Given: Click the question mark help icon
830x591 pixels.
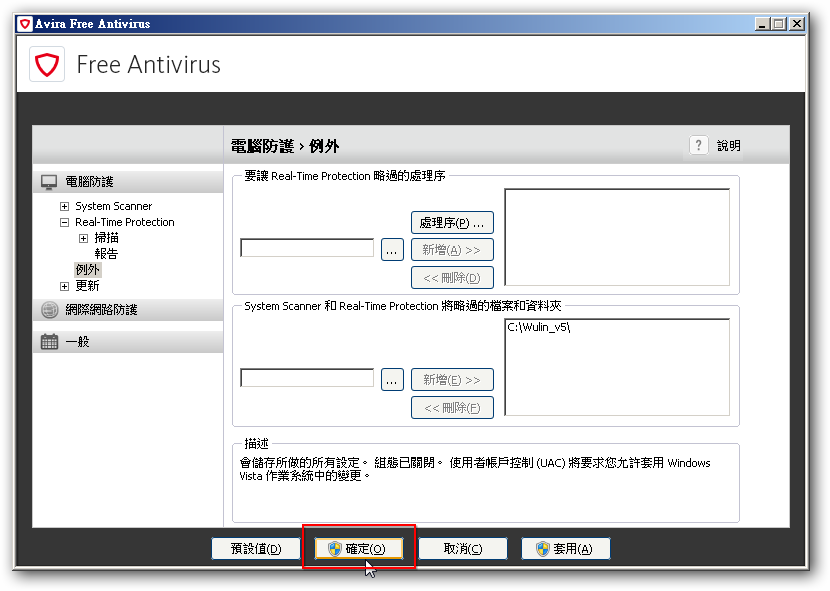Looking at the screenshot, I should (x=698, y=146).
